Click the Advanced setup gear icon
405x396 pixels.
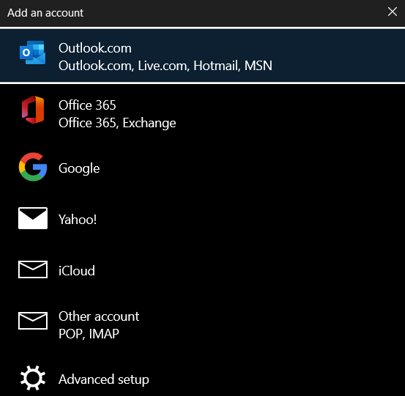pyautogui.click(x=33, y=378)
